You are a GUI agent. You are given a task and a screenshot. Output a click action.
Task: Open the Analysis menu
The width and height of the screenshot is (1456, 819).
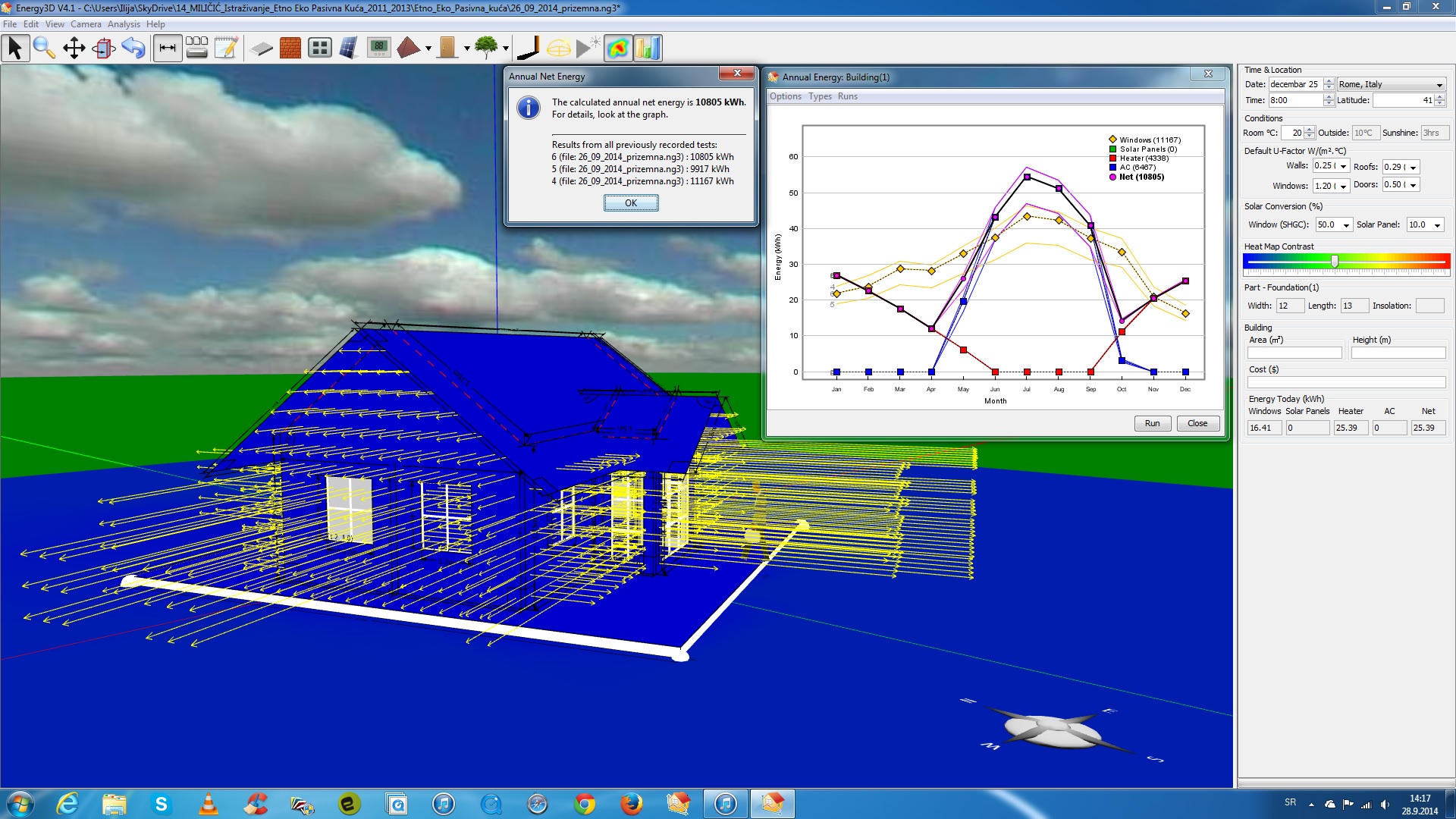(x=124, y=24)
